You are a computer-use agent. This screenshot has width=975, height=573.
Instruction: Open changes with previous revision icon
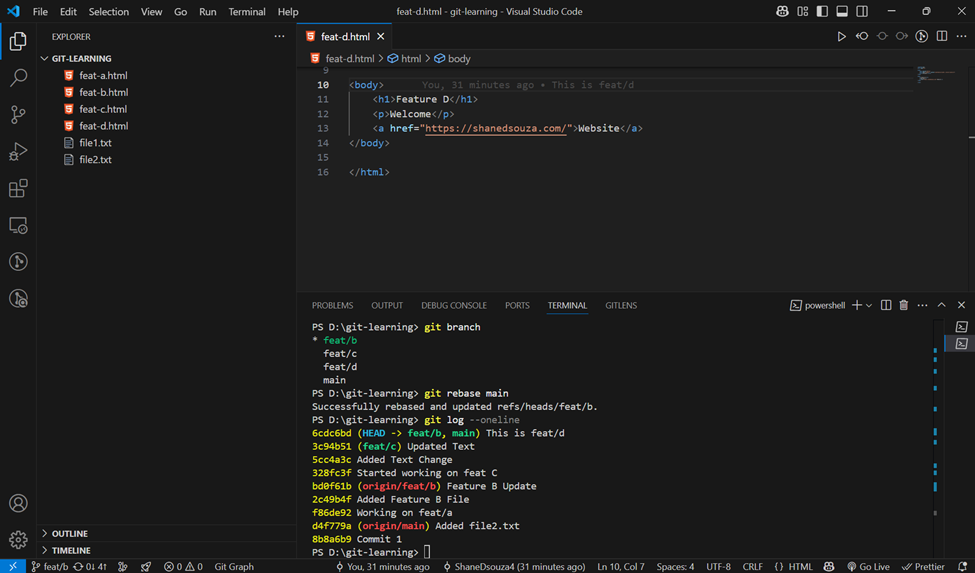click(862, 37)
